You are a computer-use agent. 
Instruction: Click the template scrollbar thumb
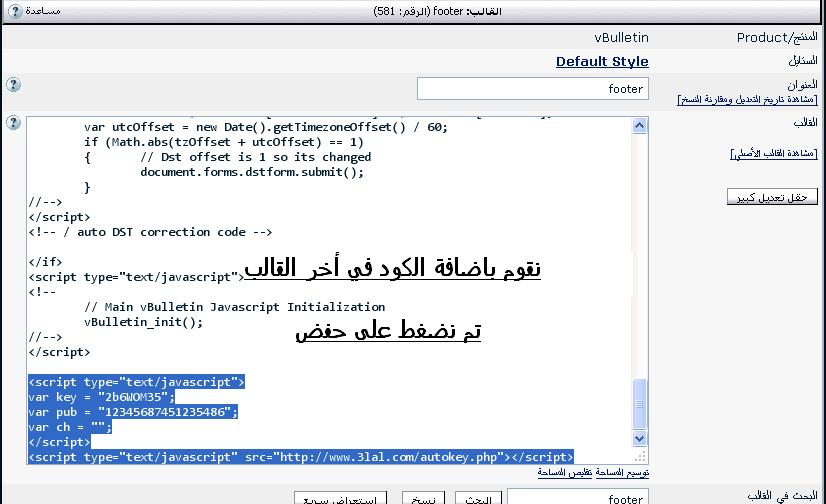pos(640,404)
